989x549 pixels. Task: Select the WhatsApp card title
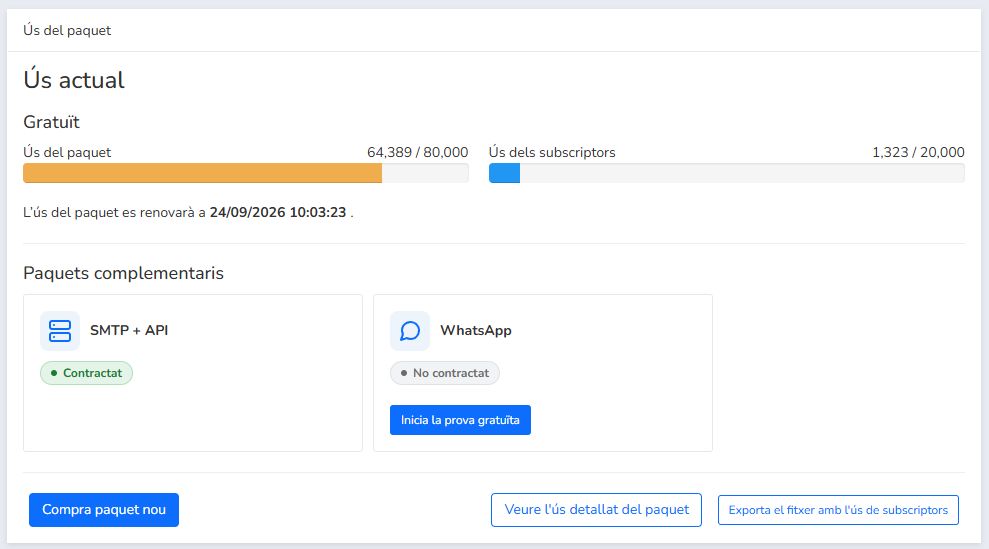pos(476,330)
